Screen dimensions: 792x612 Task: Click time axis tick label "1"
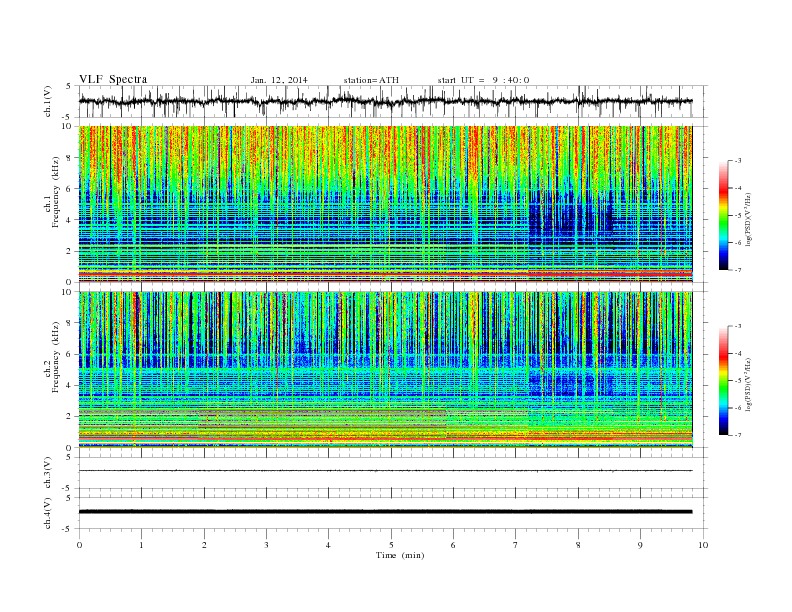click(x=142, y=545)
